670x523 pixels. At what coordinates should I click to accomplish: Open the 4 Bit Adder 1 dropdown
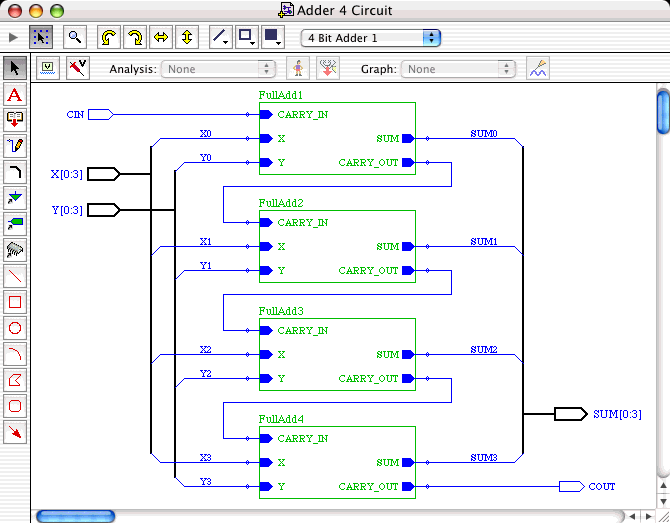(x=371, y=38)
